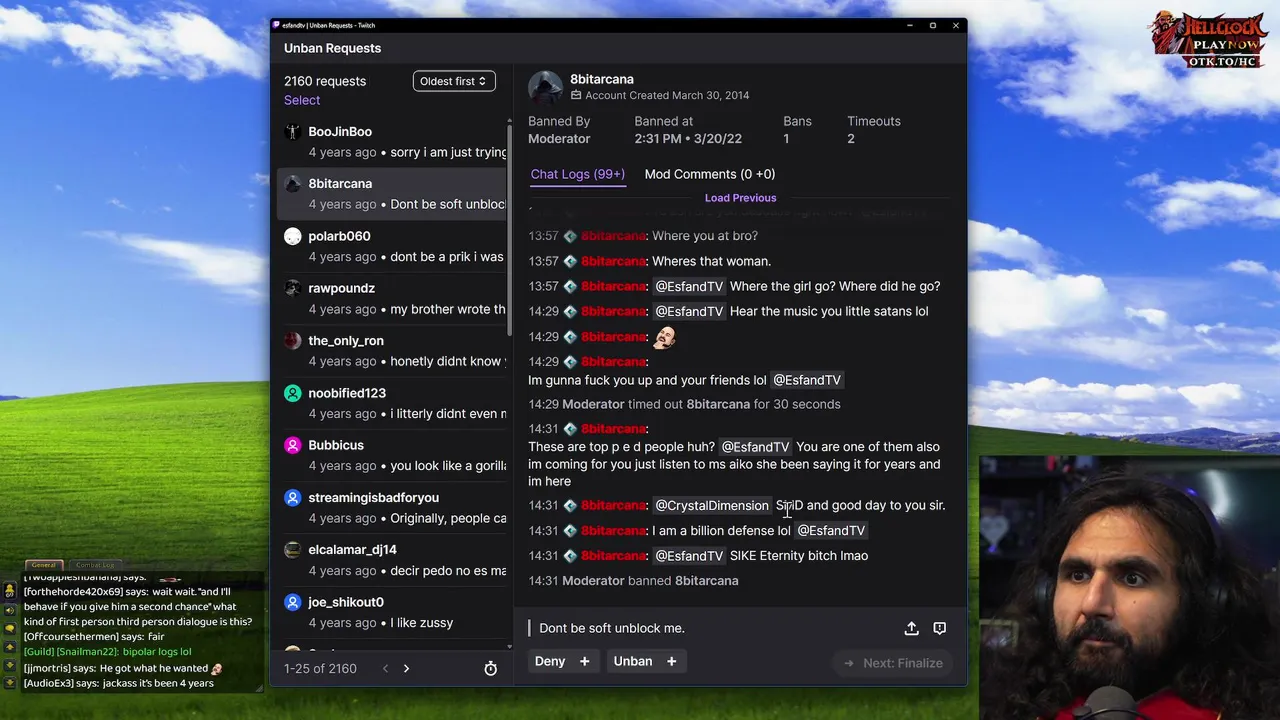Open the Oldest first sort dropdown
The image size is (1280, 720).
[454, 81]
